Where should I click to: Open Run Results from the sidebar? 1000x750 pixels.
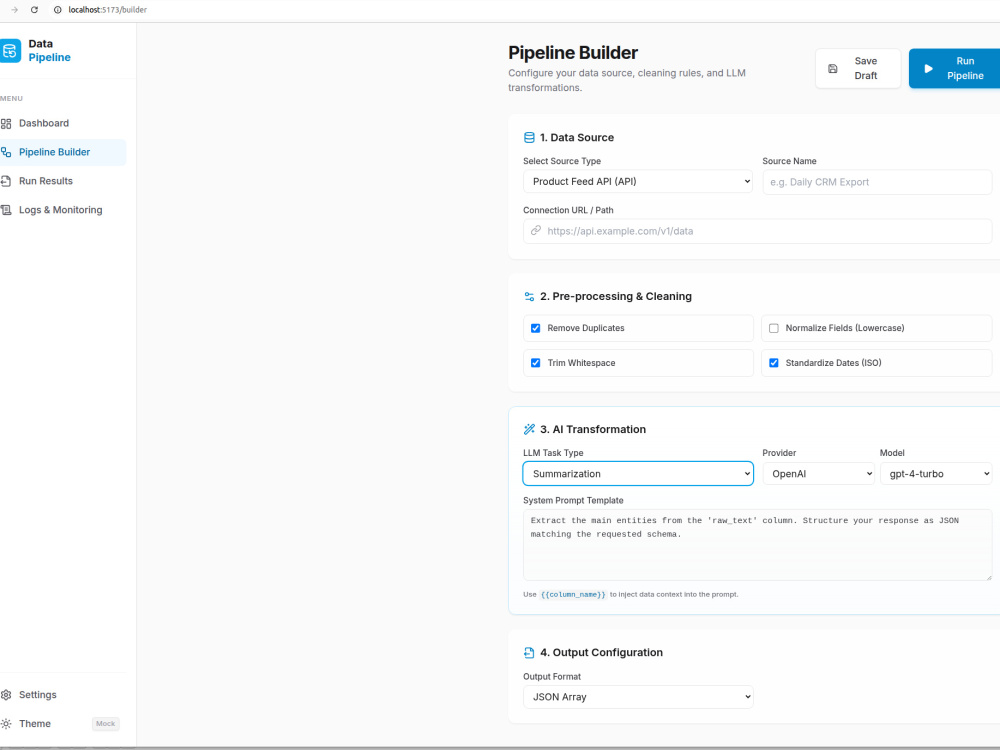click(63, 181)
